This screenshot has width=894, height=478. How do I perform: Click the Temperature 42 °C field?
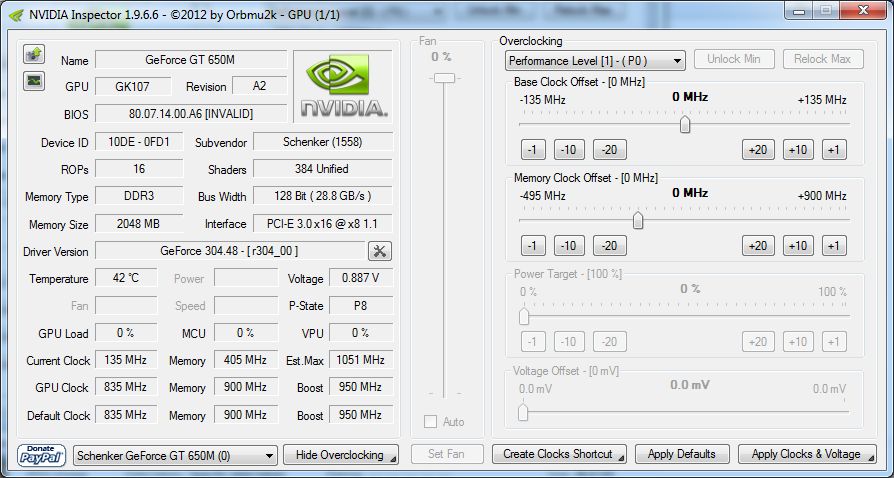click(x=126, y=278)
